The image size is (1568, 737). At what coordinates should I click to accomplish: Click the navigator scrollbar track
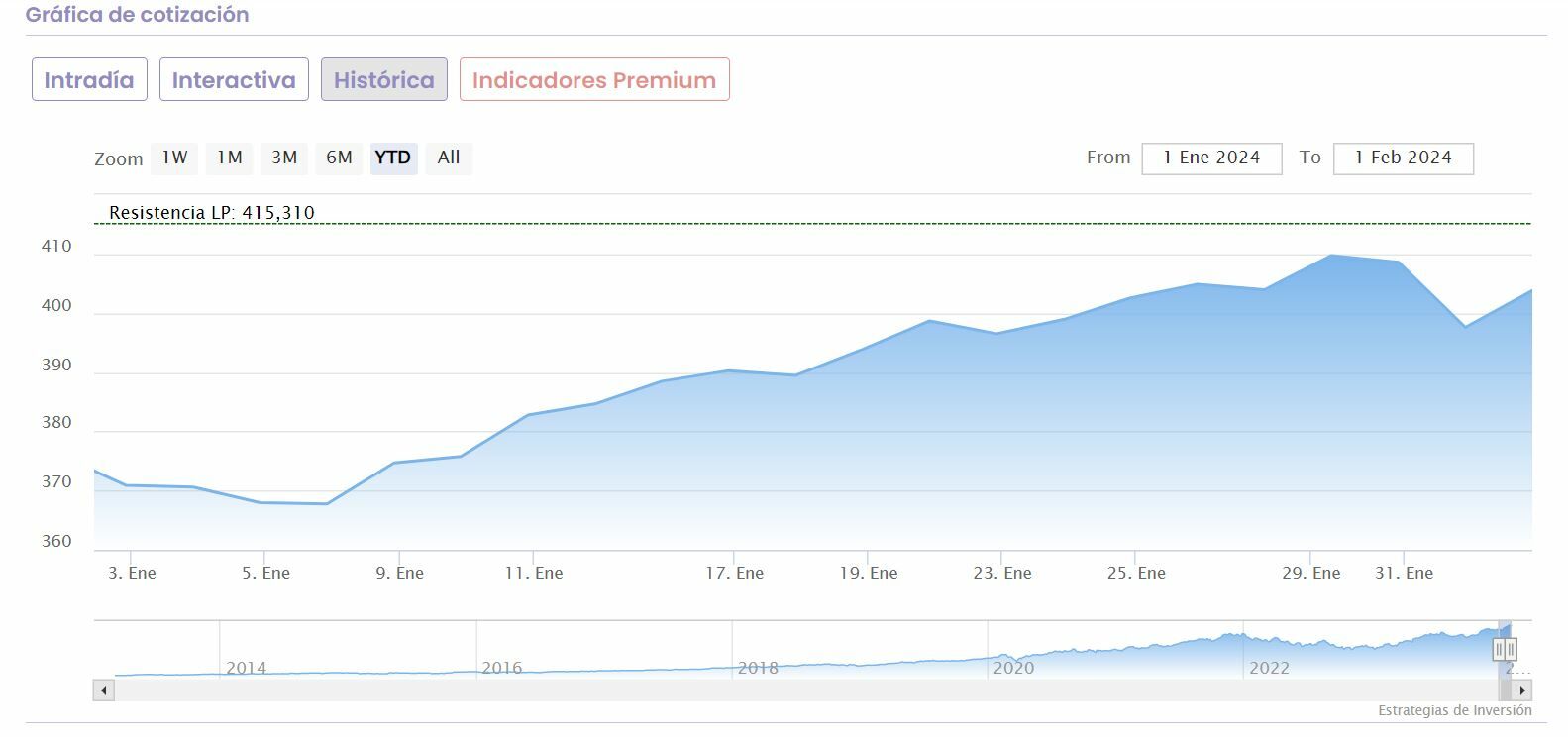click(792, 690)
